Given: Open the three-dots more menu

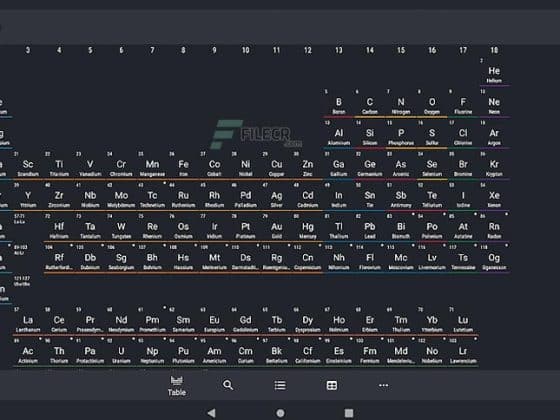Looking at the screenshot, I should 384,385.
